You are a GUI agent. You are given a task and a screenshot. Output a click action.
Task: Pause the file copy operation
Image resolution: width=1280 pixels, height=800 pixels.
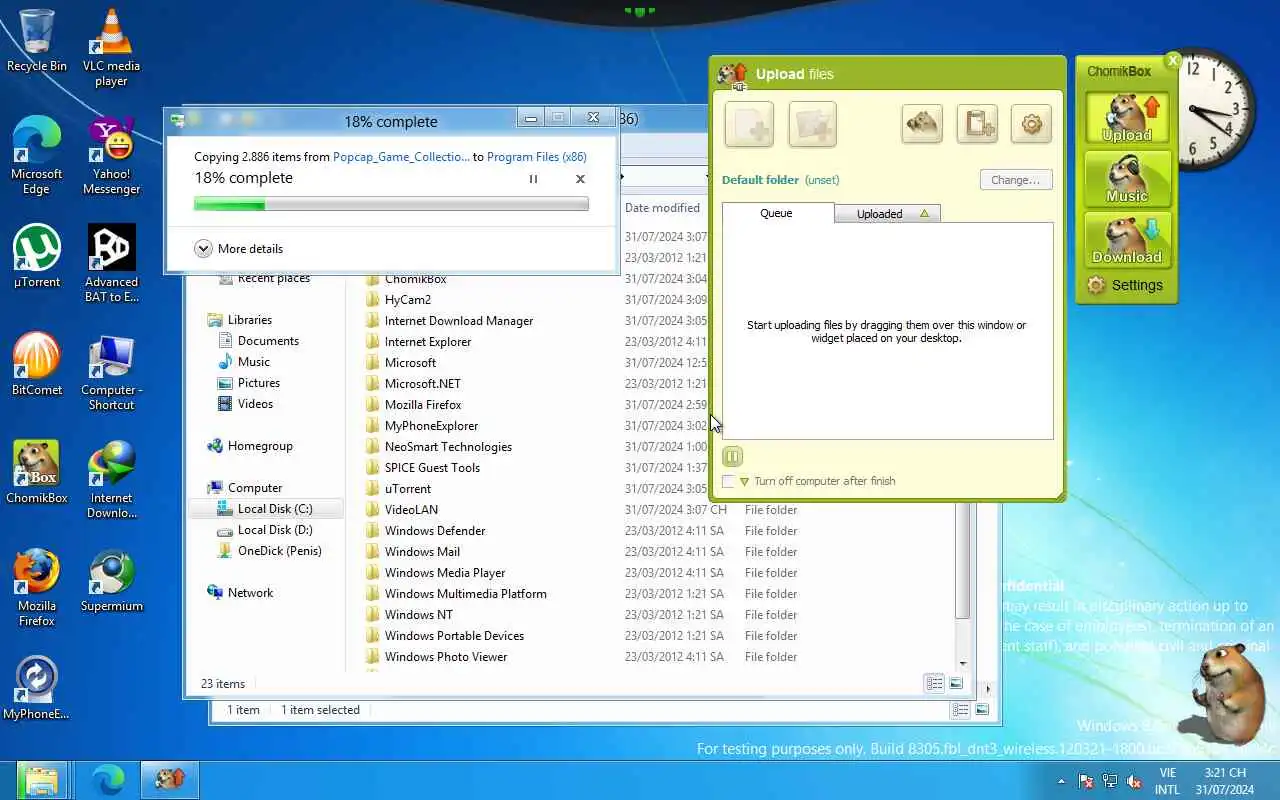[x=533, y=179]
